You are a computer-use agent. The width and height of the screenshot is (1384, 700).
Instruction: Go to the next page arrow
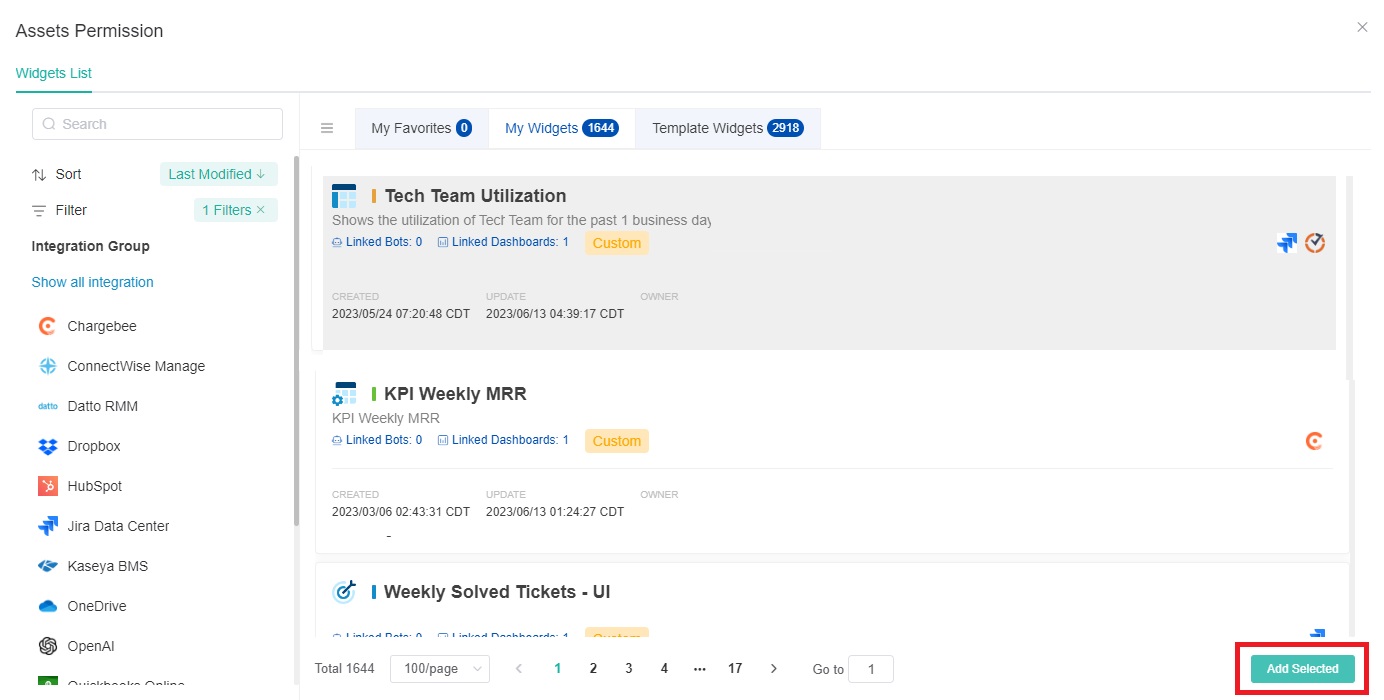point(773,669)
